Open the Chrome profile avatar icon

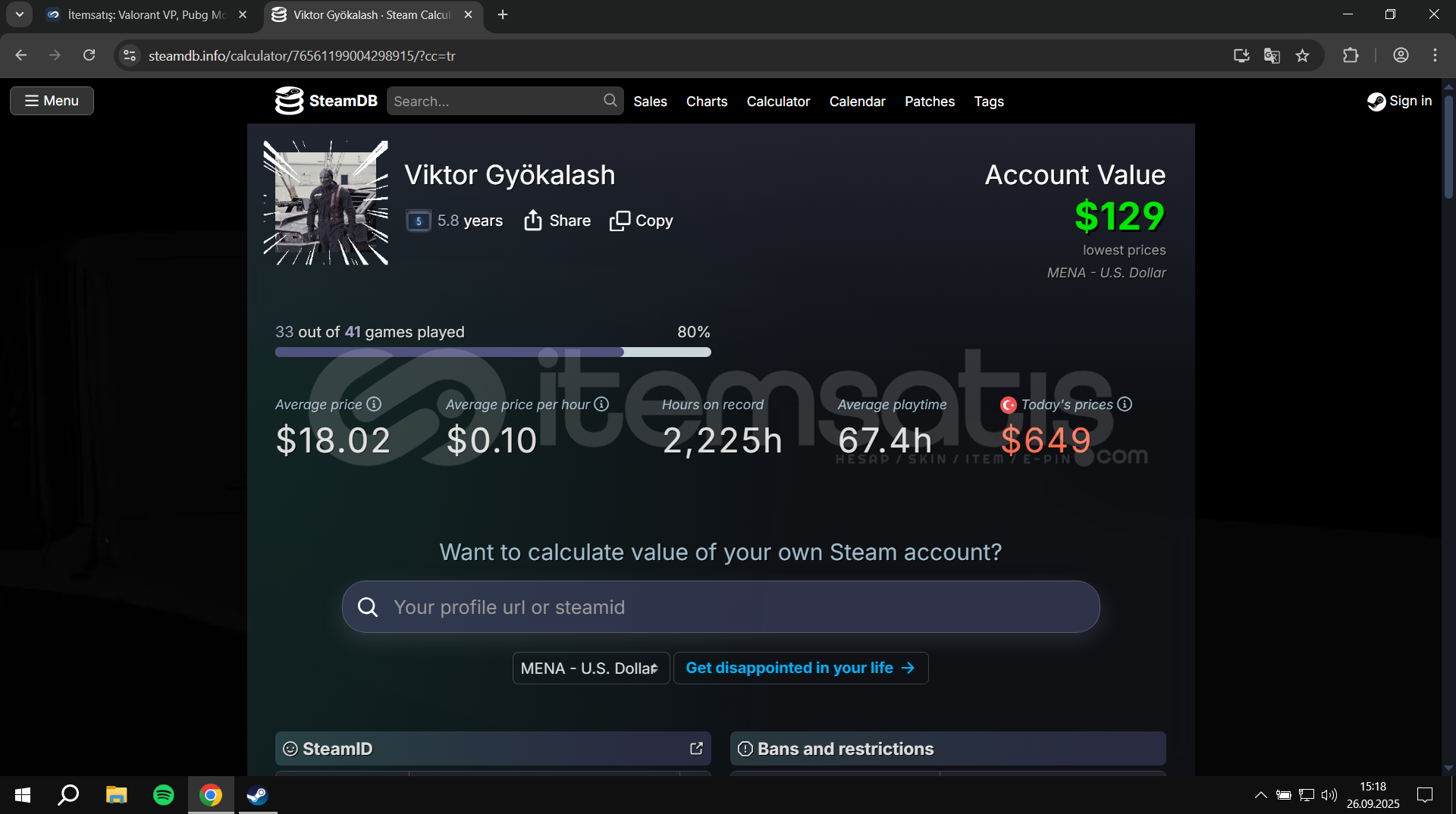click(x=1401, y=55)
